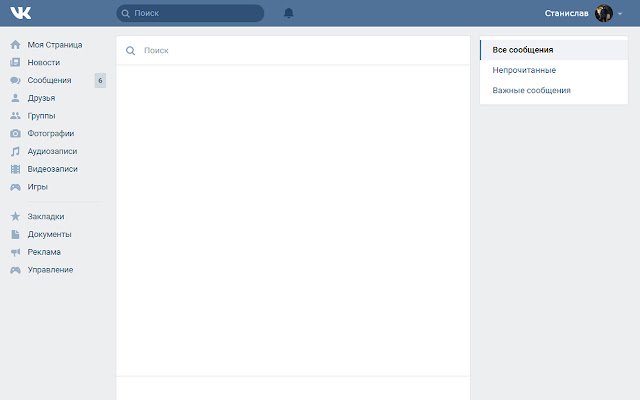Click the magnifier icon in header search
The width and height of the screenshot is (640, 400).
[x=126, y=13]
